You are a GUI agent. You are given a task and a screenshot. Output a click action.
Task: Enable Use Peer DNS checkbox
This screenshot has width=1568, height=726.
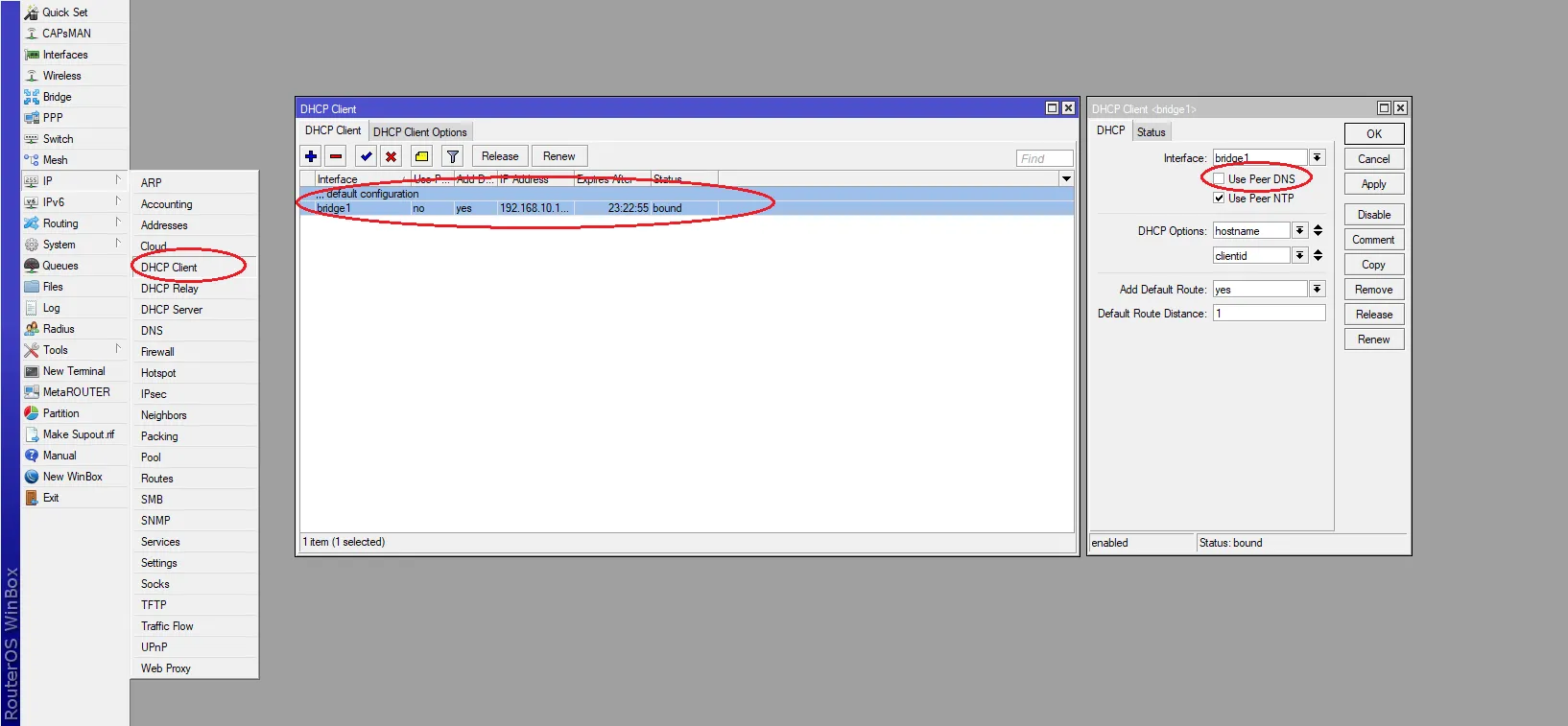[x=1219, y=179]
